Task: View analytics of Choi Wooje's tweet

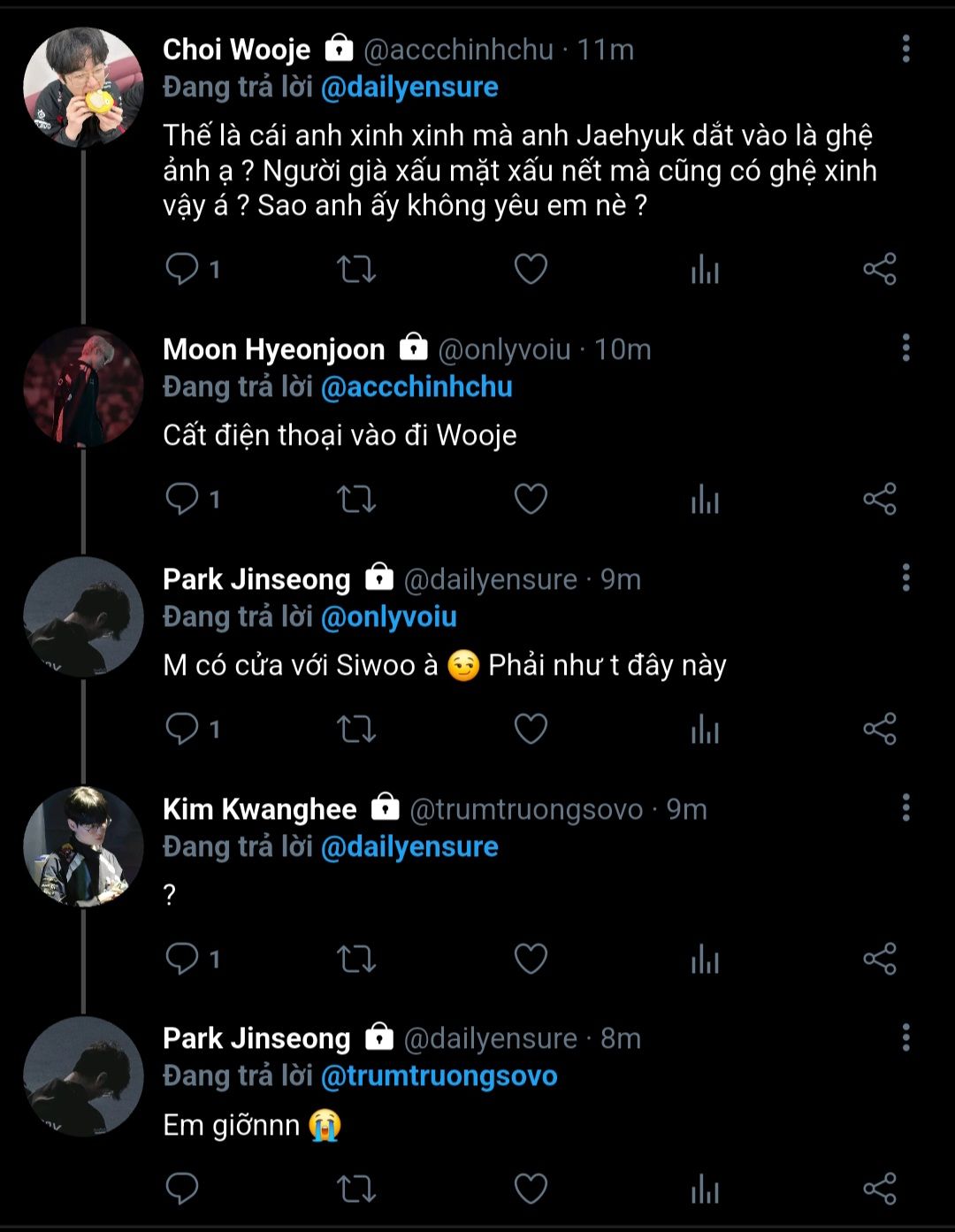Action: click(705, 269)
